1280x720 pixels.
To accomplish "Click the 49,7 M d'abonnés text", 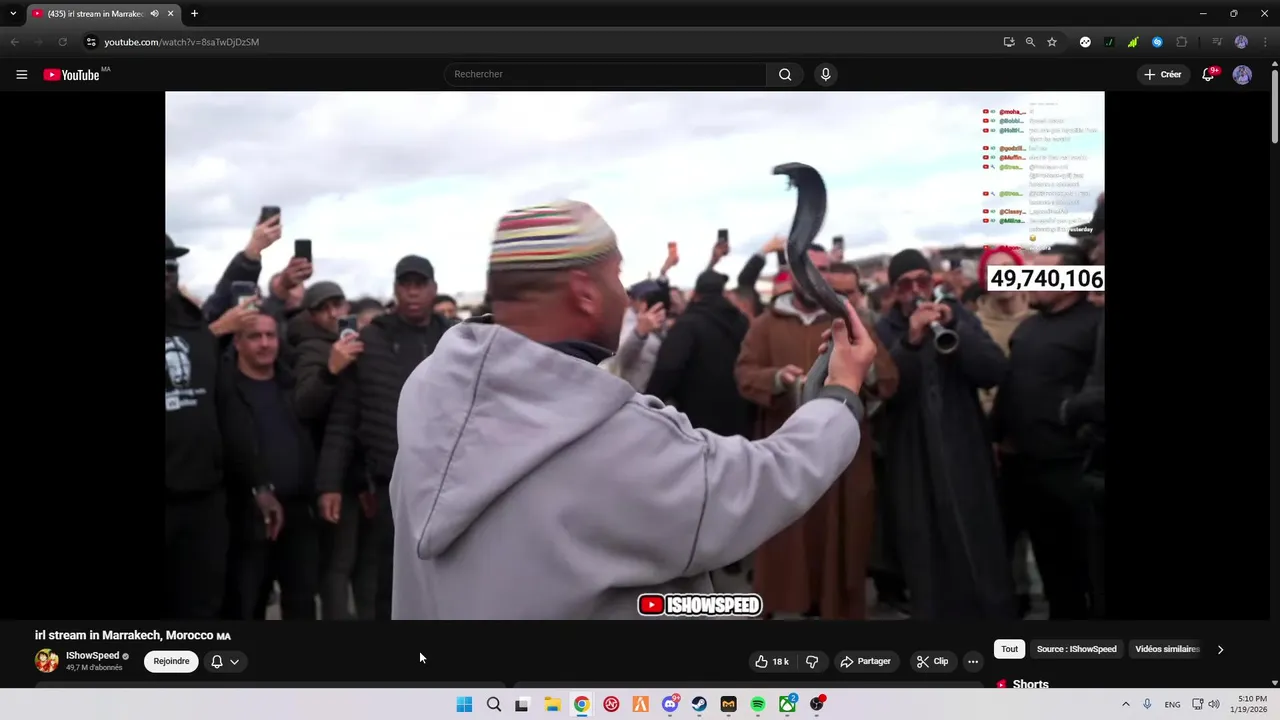I will (x=94, y=667).
